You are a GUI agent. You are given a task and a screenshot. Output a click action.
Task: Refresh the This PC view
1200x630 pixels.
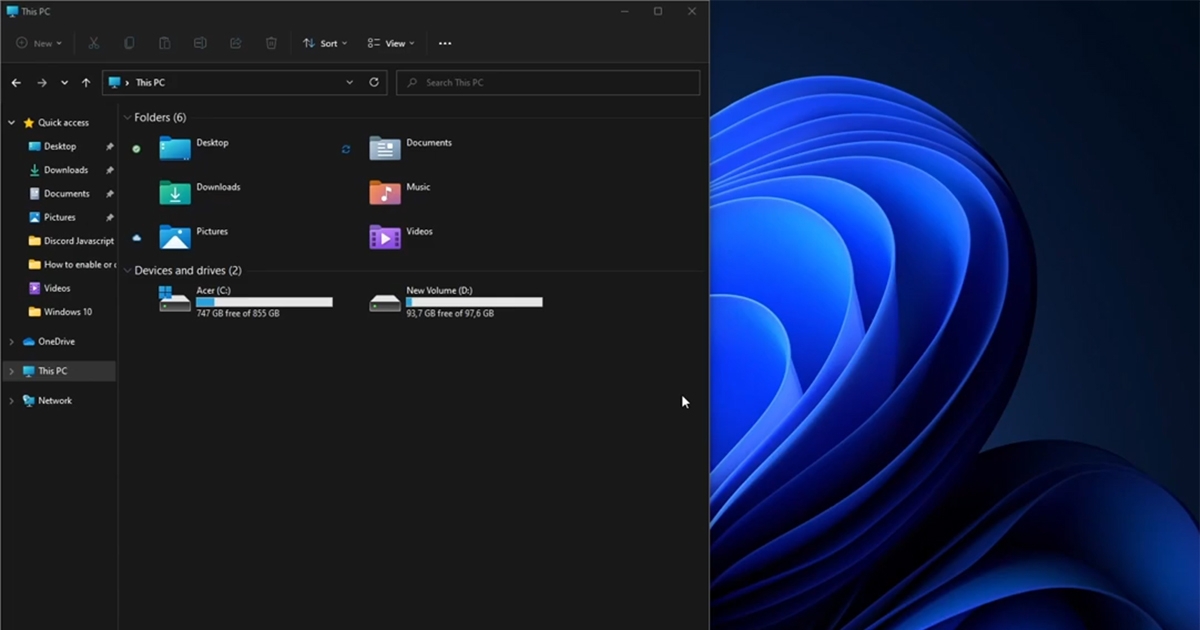374,83
